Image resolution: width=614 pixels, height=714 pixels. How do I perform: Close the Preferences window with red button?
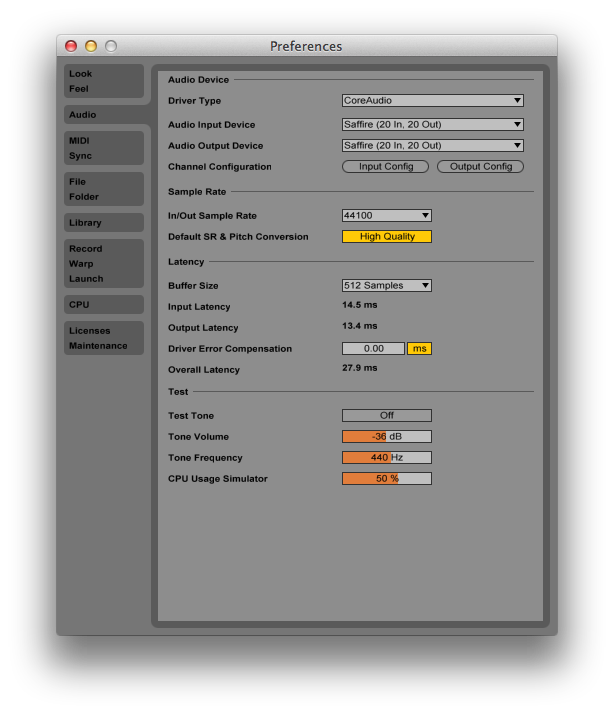pos(71,46)
